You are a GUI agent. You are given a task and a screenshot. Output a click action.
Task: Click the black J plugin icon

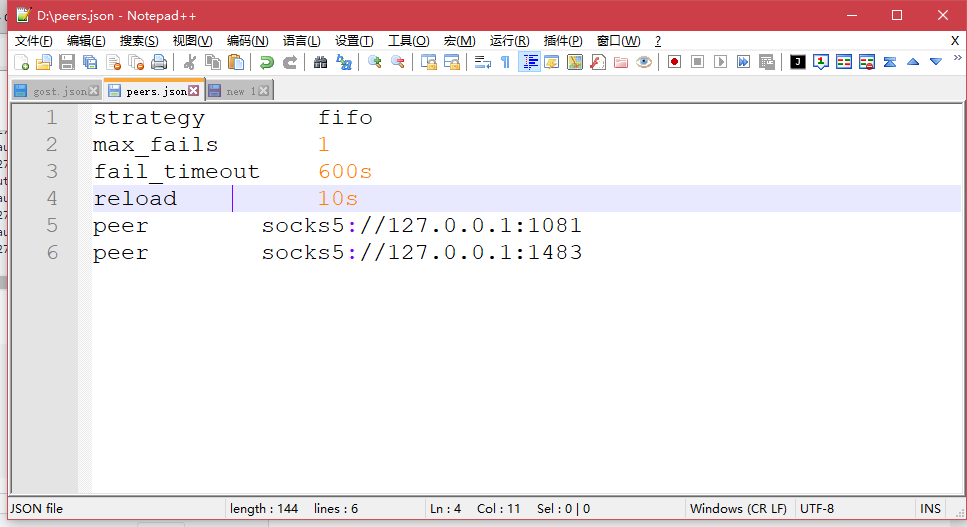(x=797, y=62)
